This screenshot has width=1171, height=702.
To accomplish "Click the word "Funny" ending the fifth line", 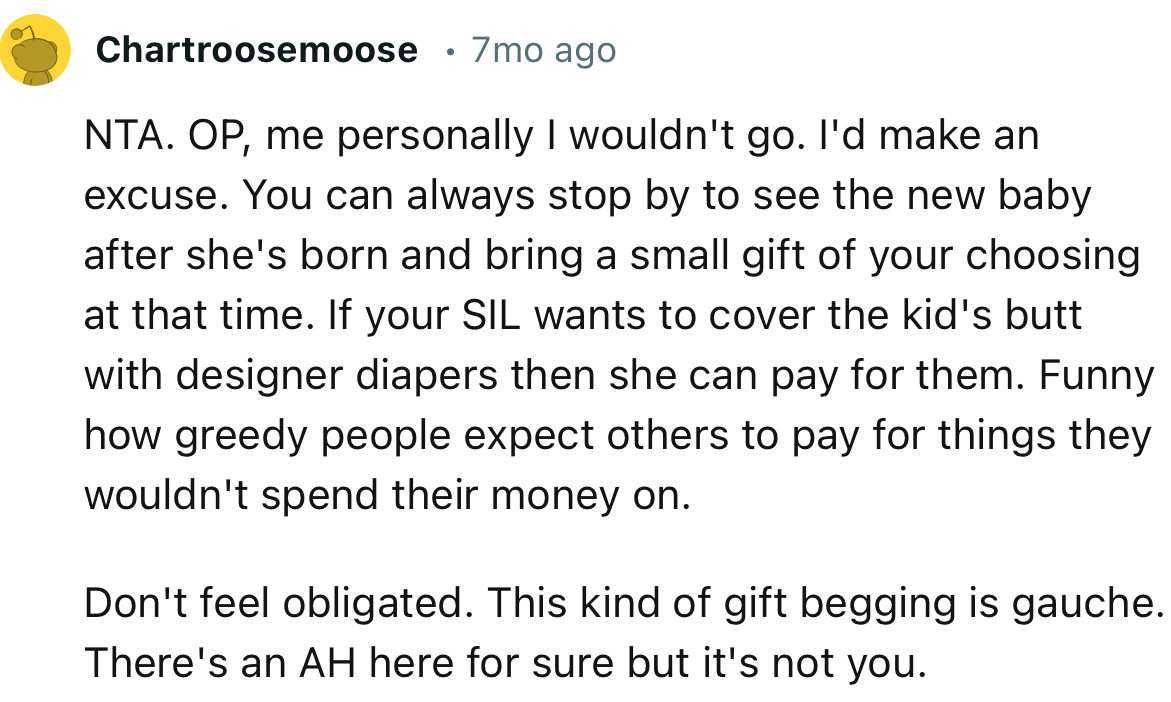I will pos(1097,376).
